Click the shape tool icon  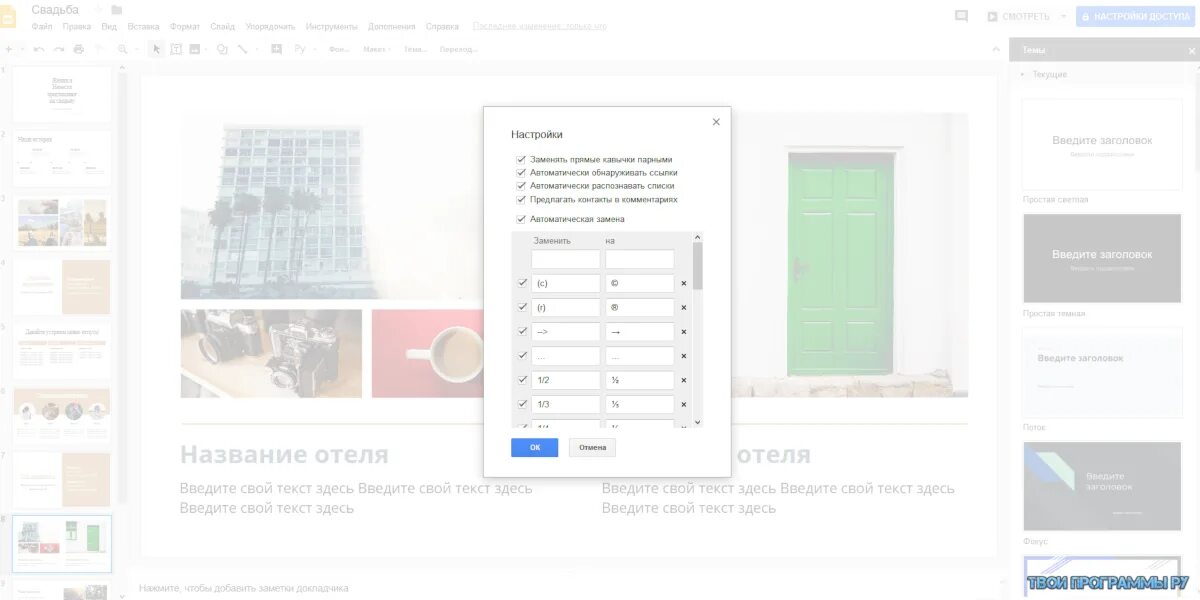(x=222, y=49)
